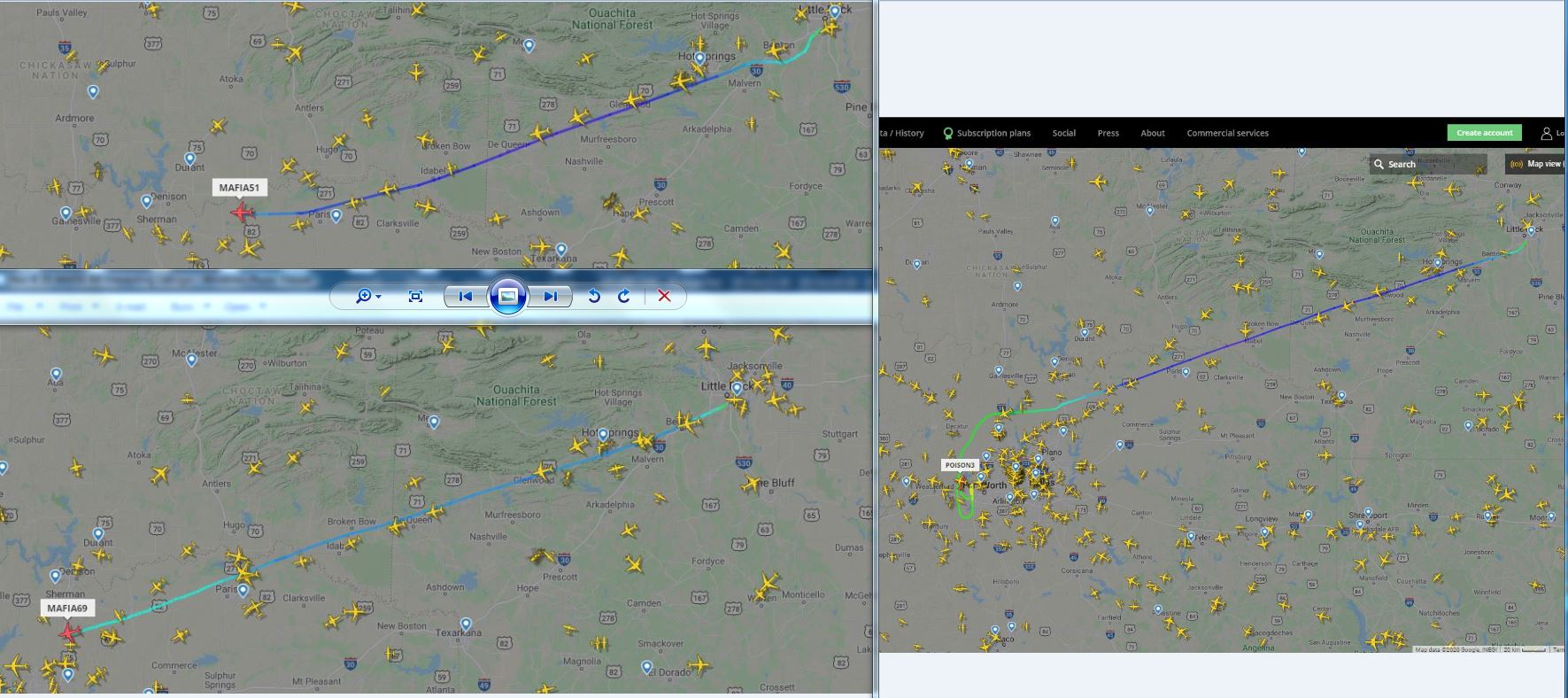This screenshot has height=698, width=1568.
Task: Open the About menu item
Action: pos(1153,133)
